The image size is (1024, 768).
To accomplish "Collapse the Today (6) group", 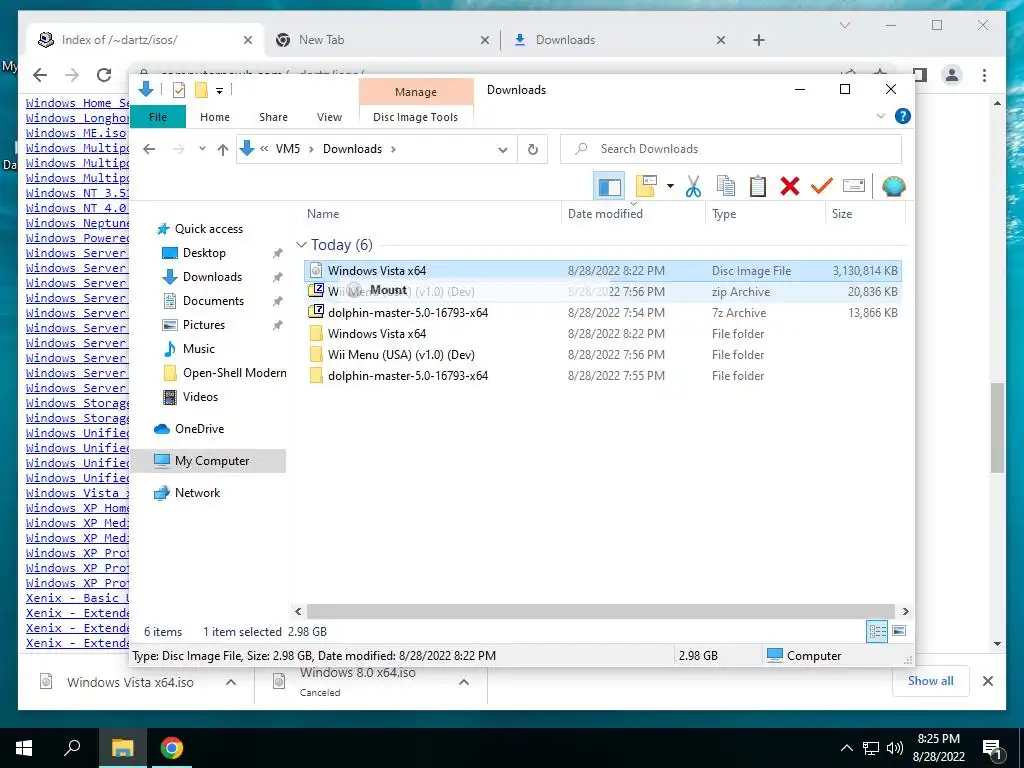I will 301,245.
